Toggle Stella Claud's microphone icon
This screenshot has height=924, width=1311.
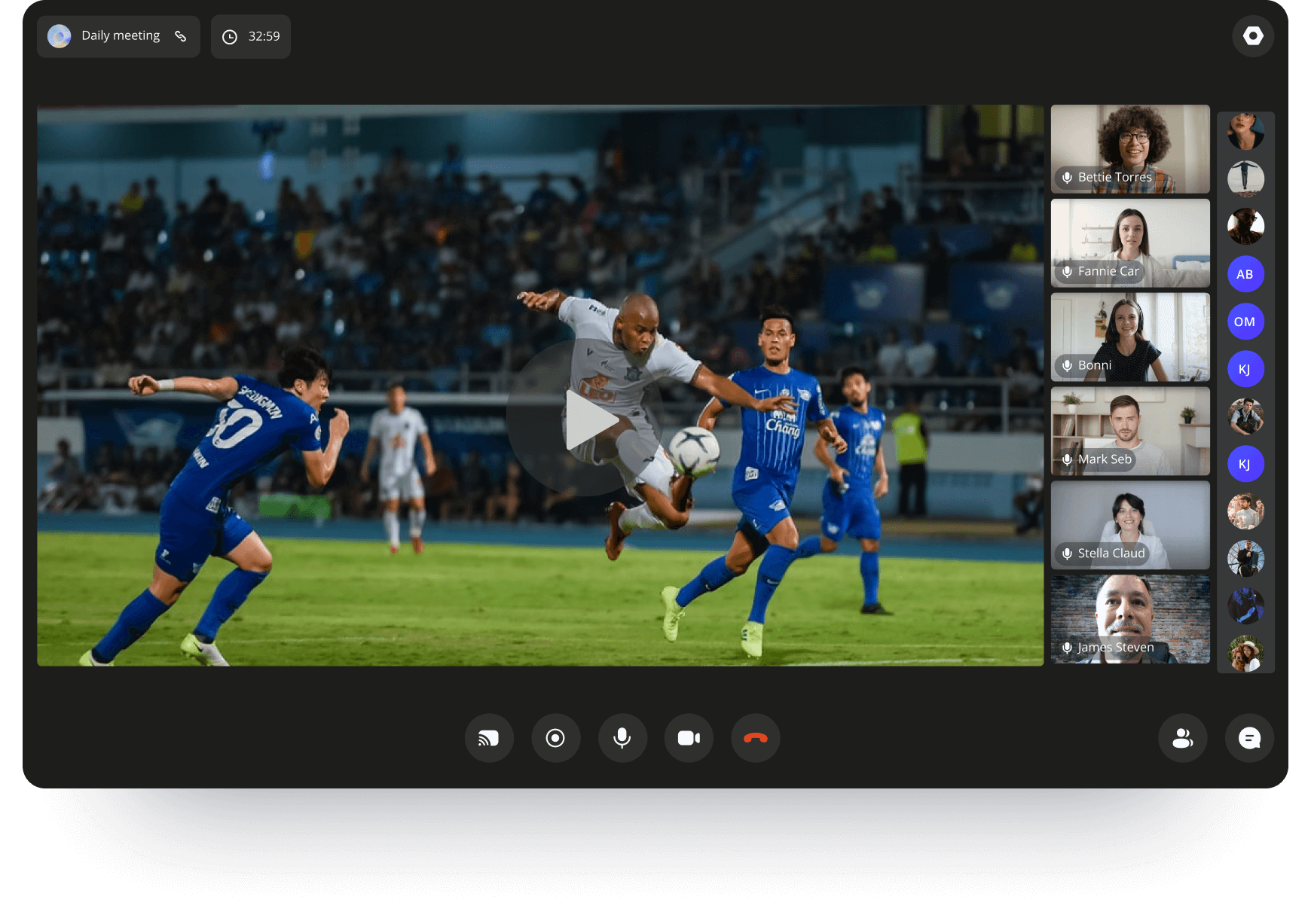pyautogui.click(x=1067, y=553)
